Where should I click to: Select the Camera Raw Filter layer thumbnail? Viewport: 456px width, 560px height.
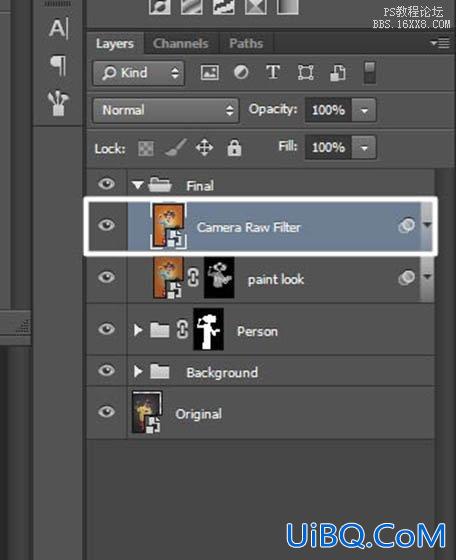tap(169, 226)
